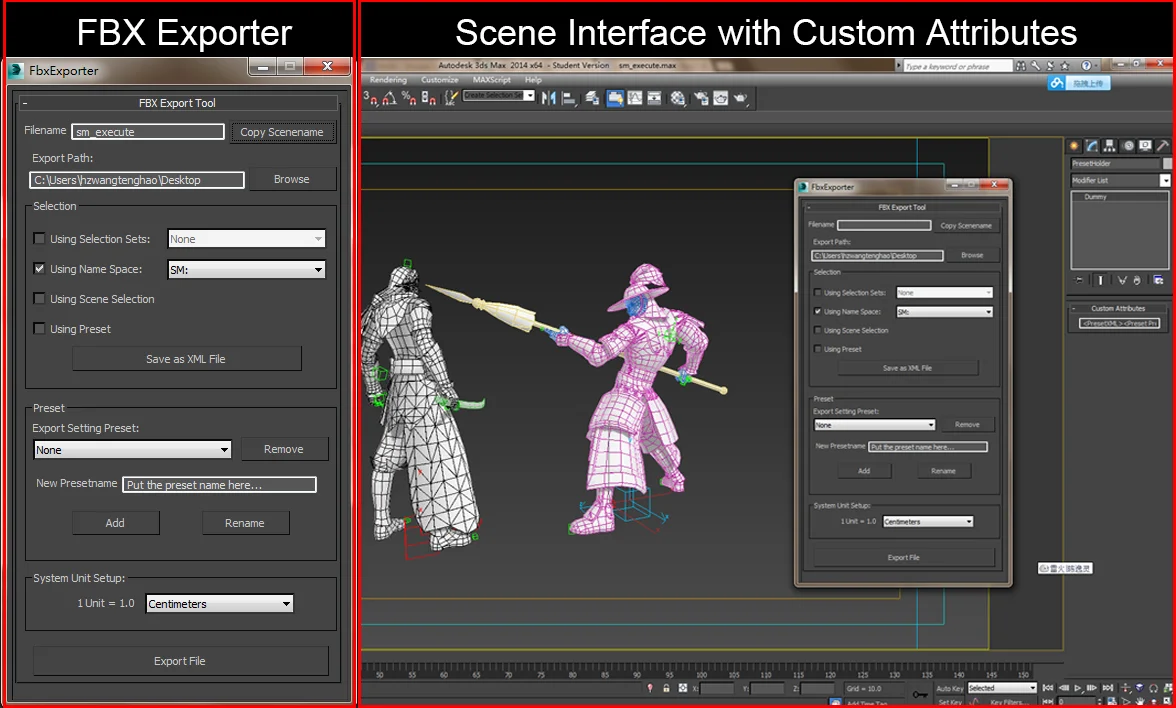Click the Angle Snap toggle icon

(389, 98)
